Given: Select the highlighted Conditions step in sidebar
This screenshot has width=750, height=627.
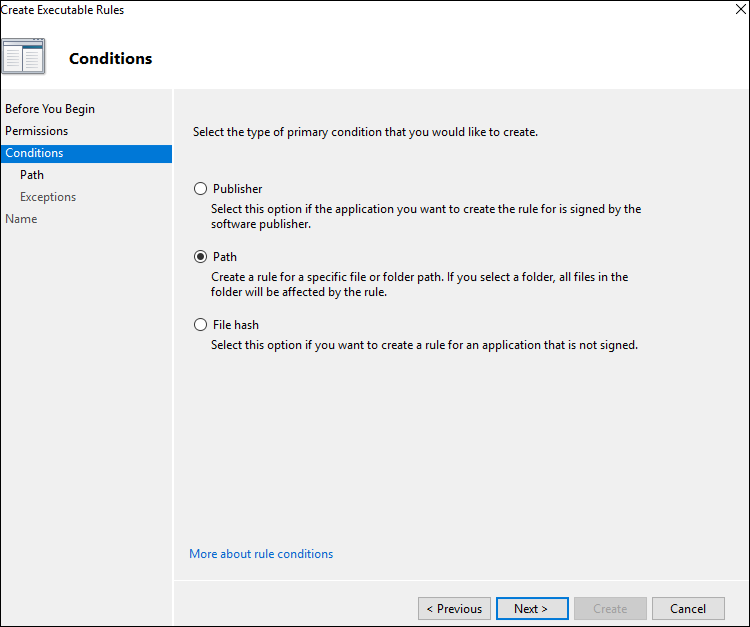Looking at the screenshot, I should click(35, 153).
